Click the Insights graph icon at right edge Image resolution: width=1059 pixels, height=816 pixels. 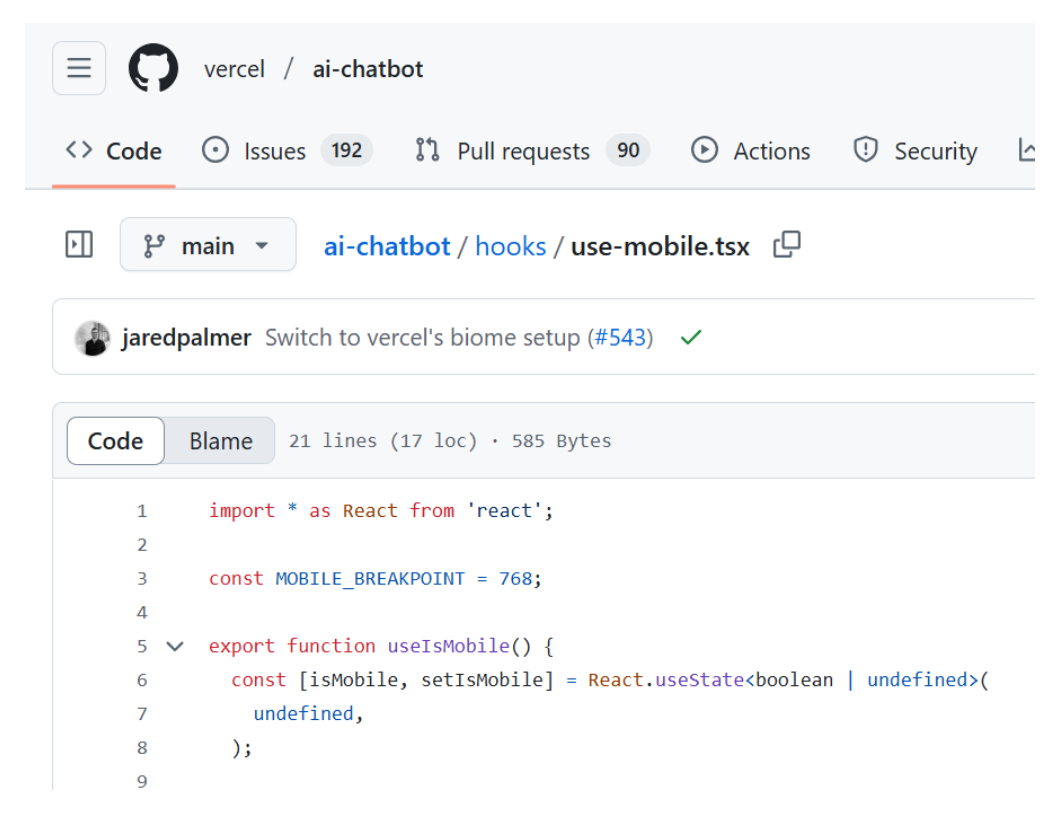coord(1027,150)
